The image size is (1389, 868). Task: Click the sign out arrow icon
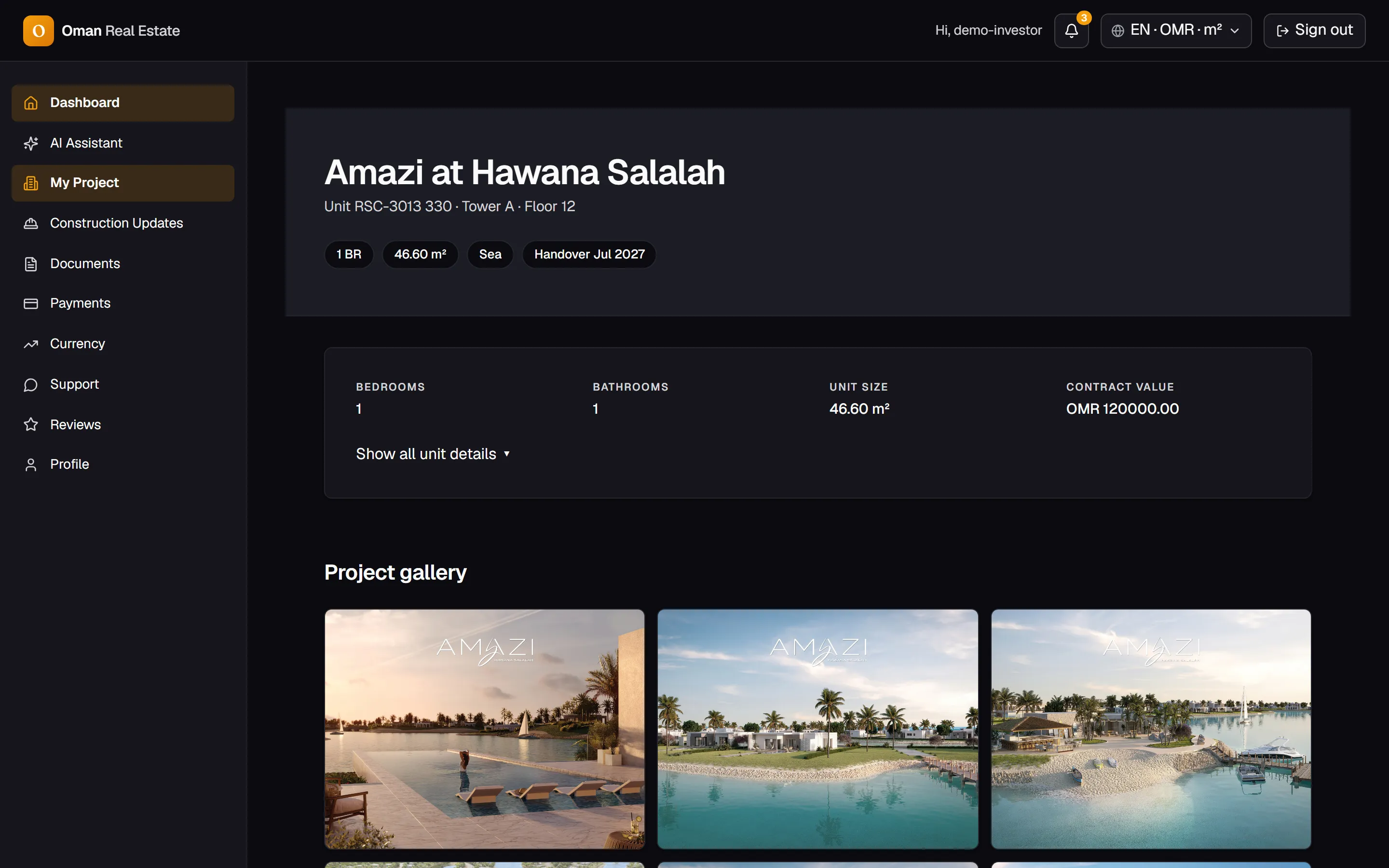tap(1282, 31)
